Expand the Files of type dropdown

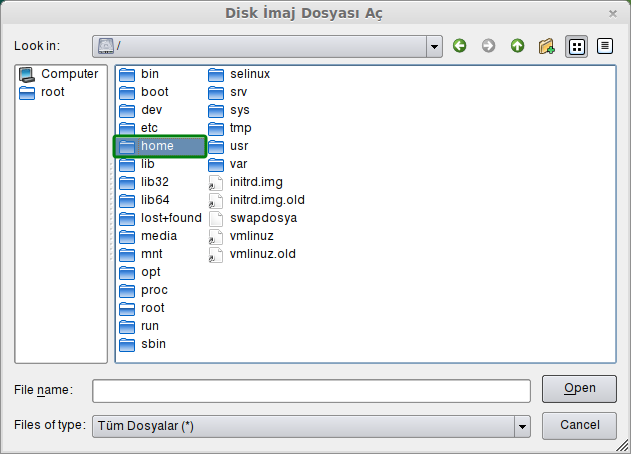click(x=522, y=426)
